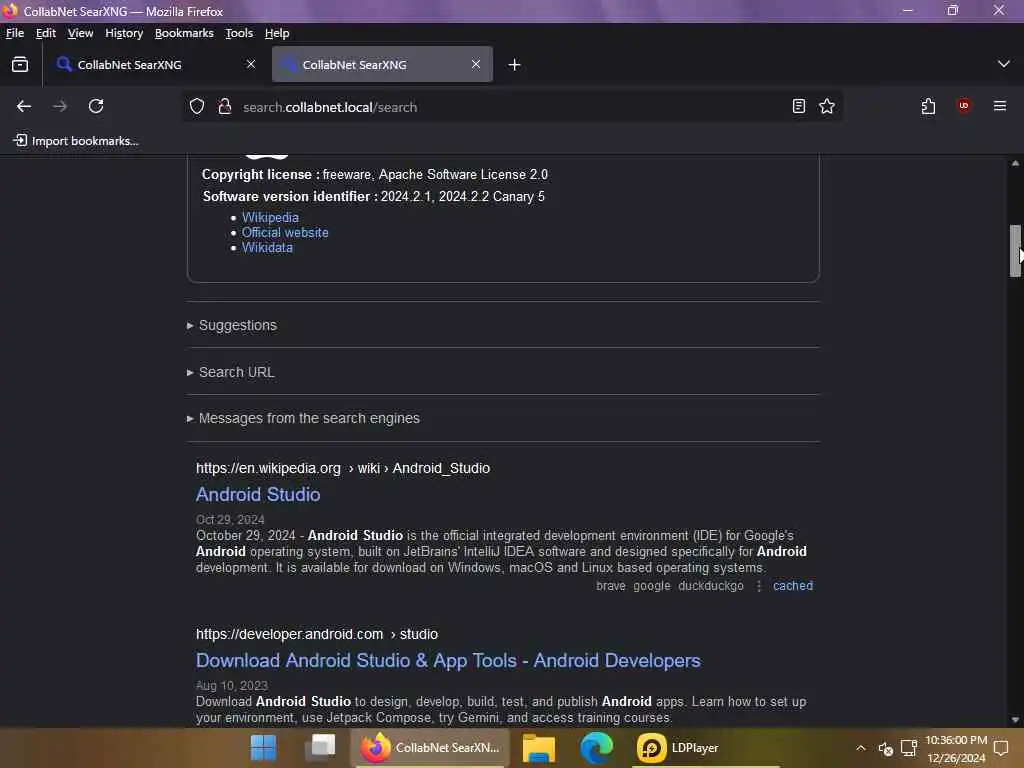1024x768 pixels.
Task: Reload the current page
Action: (x=96, y=106)
